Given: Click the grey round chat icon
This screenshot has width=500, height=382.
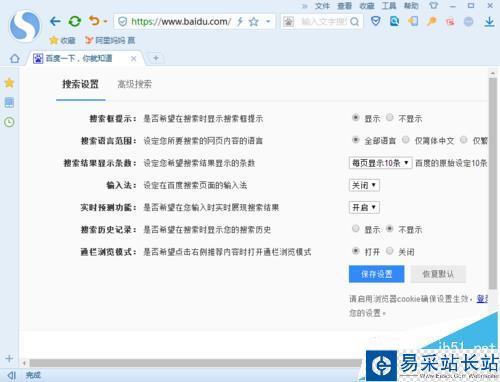Looking at the screenshot, I should coord(469,22).
